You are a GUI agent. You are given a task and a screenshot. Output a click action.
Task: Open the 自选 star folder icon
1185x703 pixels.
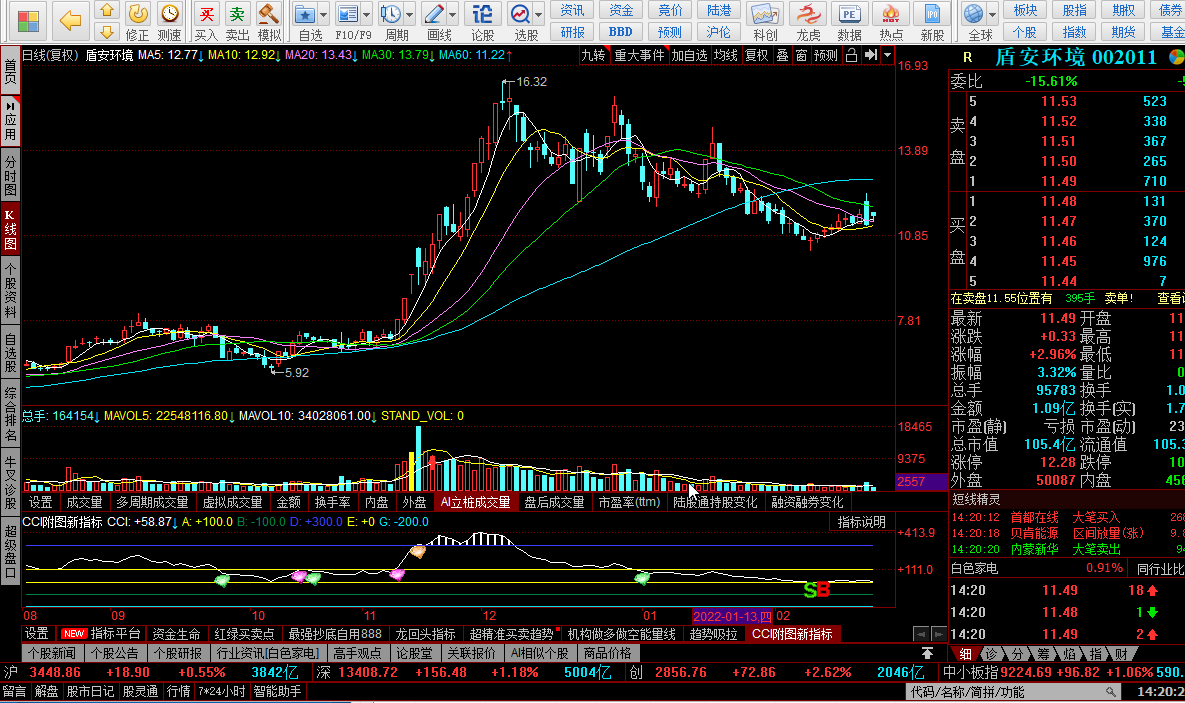coord(305,14)
